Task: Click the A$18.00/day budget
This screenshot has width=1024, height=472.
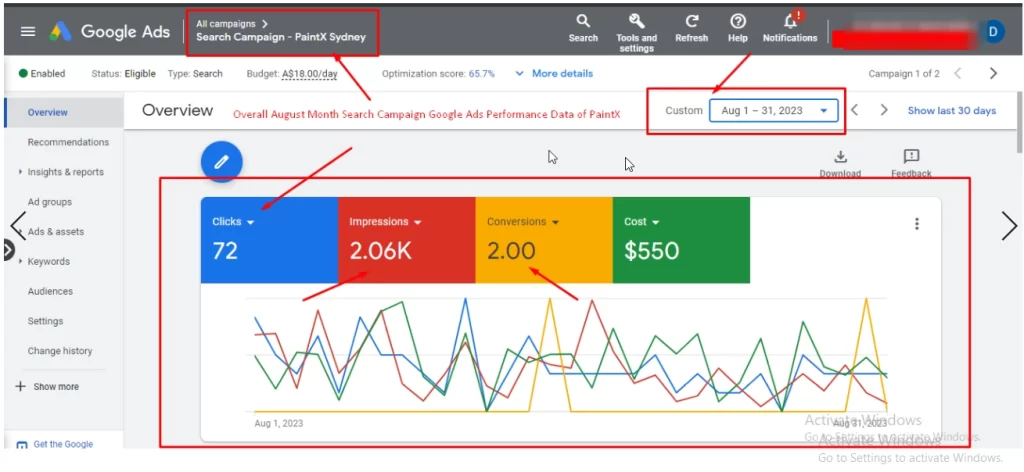Action: point(310,74)
